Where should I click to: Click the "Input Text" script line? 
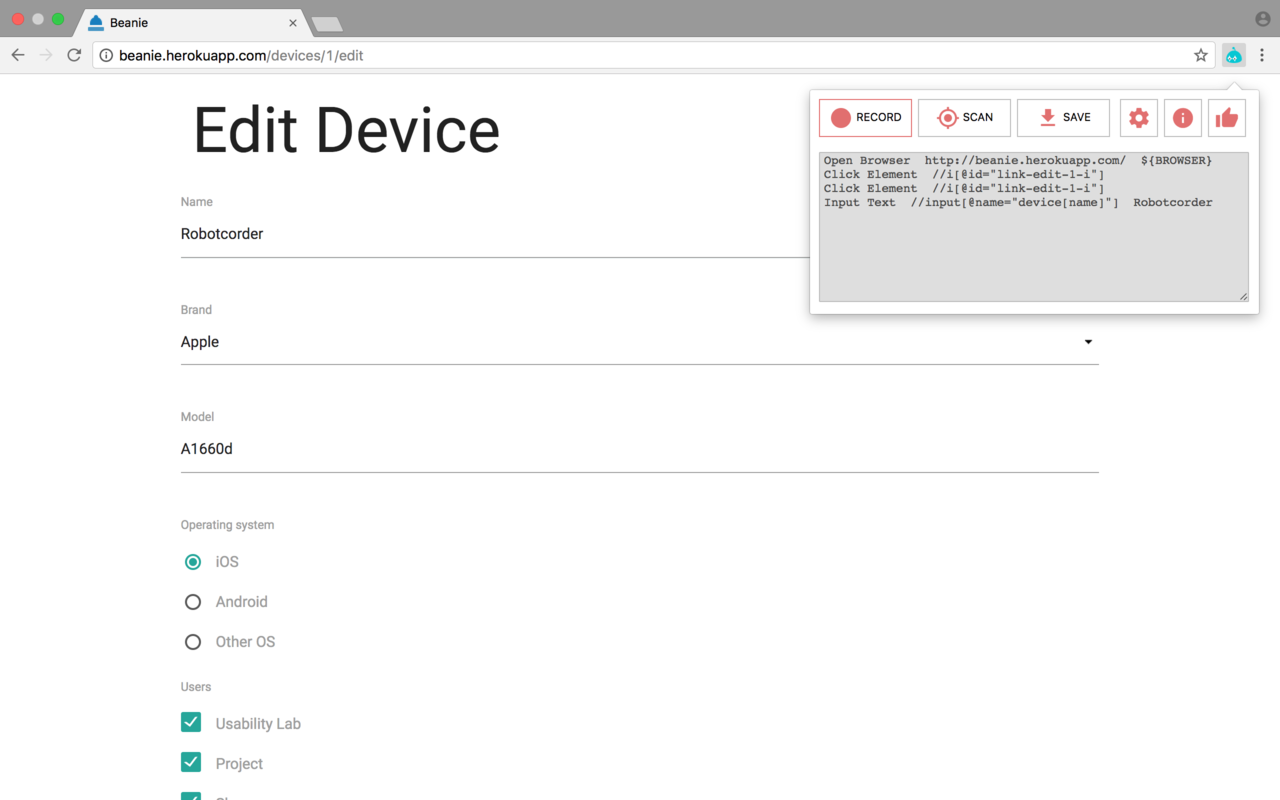(x=1018, y=202)
